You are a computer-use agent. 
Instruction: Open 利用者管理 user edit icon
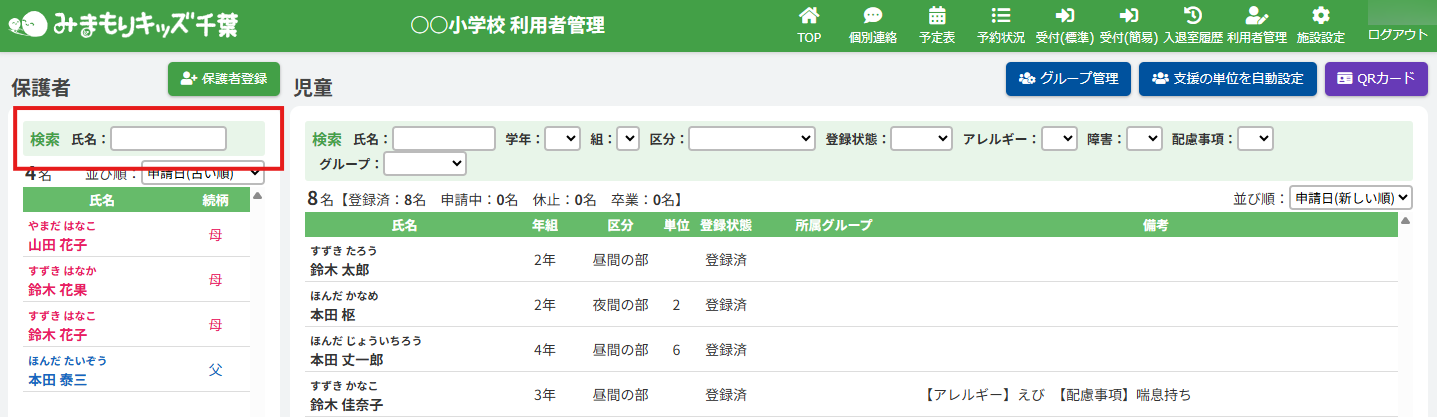pos(1256,16)
